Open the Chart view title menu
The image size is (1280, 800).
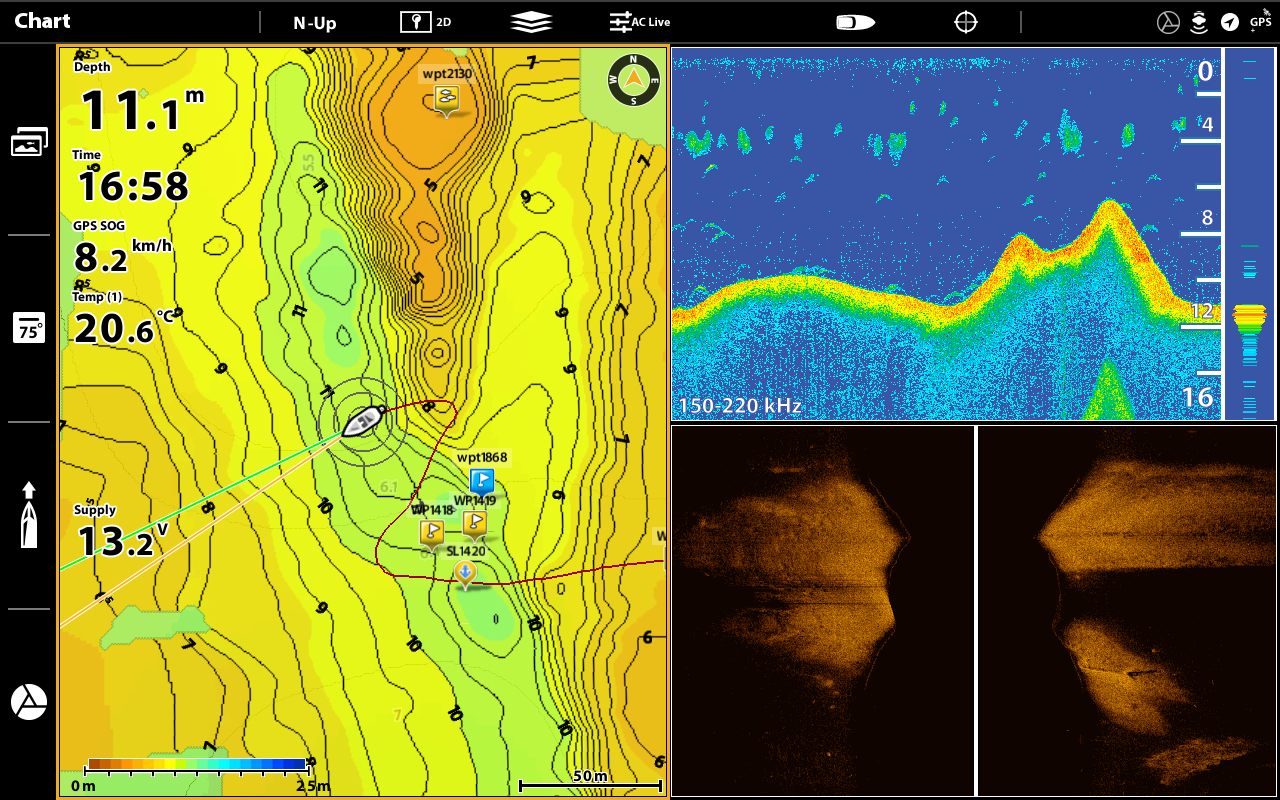click(x=42, y=21)
